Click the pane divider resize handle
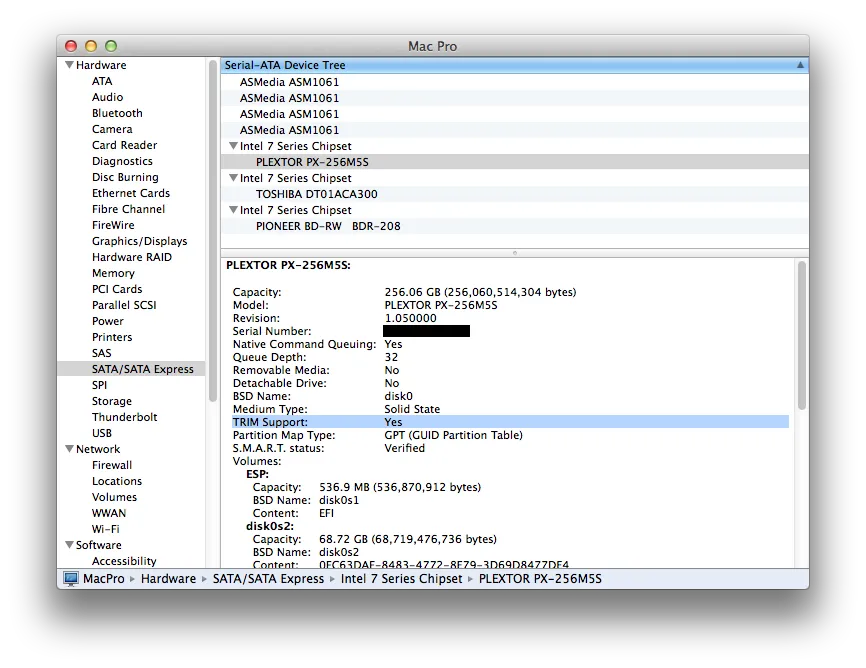 point(514,253)
